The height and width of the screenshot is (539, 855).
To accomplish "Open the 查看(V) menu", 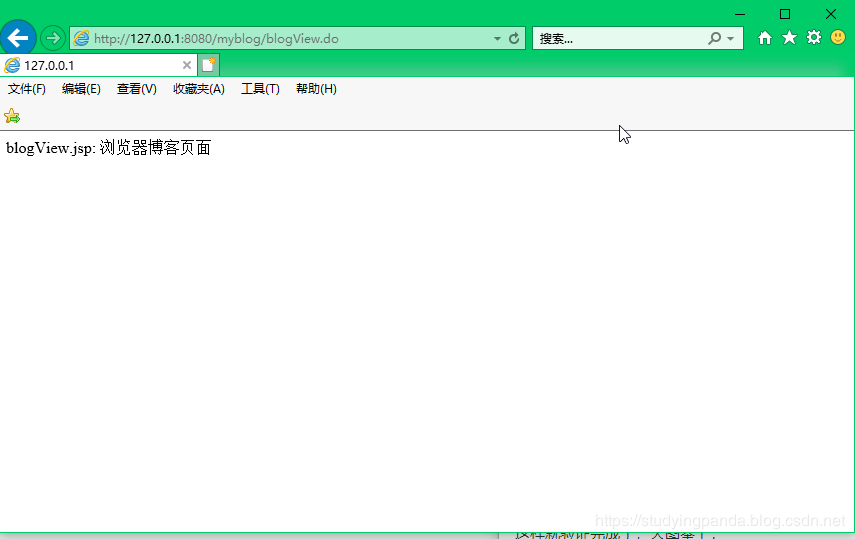I will pos(137,89).
